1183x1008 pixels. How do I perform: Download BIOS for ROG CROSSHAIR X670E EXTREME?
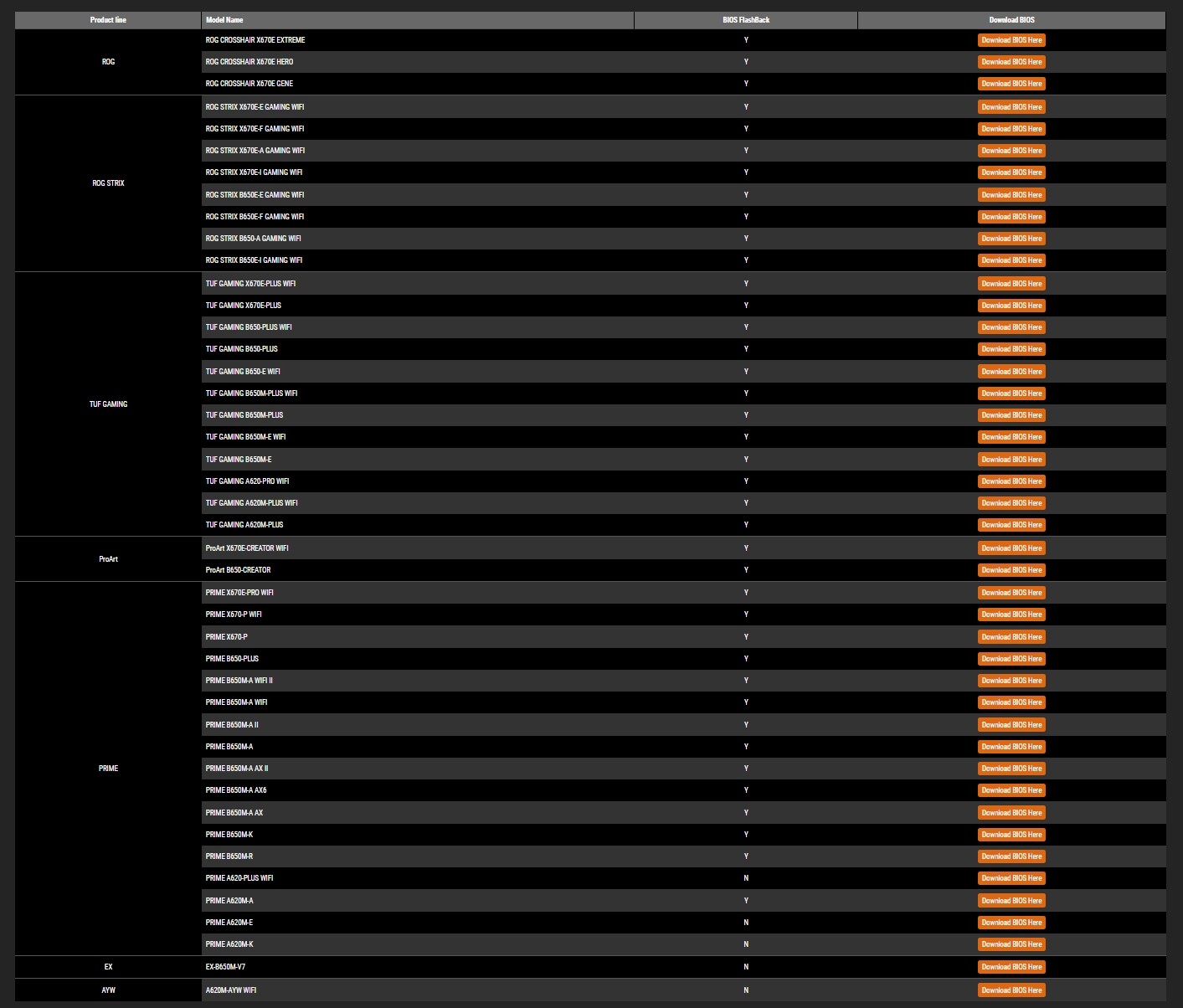click(x=1011, y=40)
